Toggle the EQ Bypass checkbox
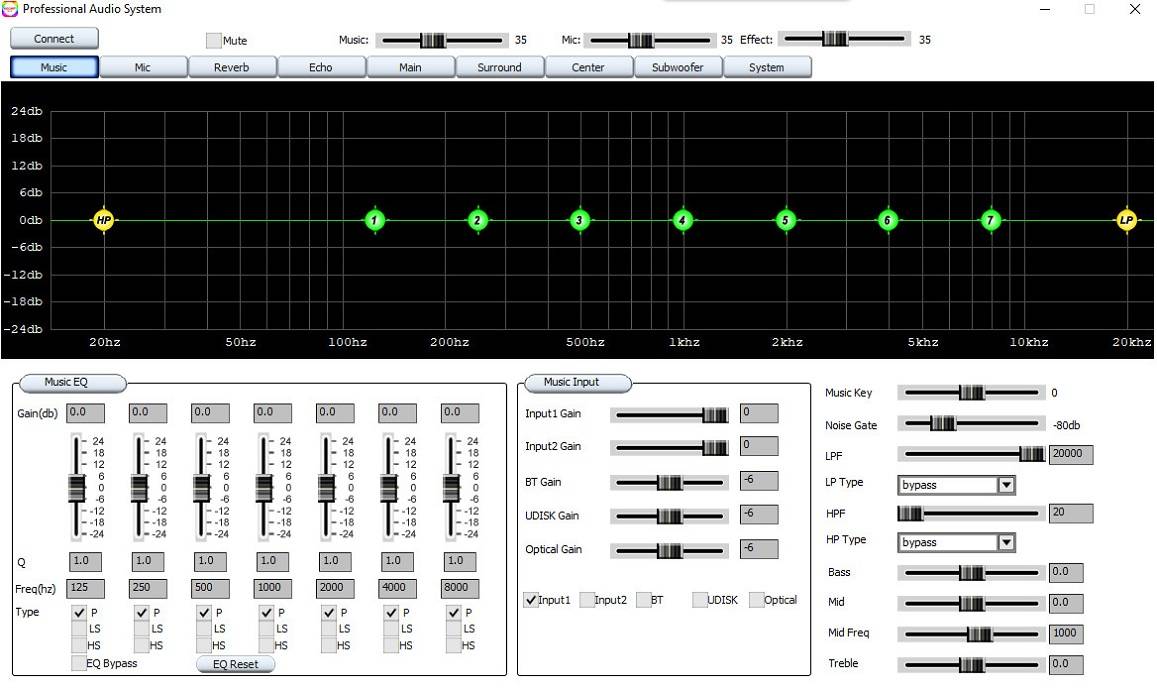This screenshot has height=691, width=1157. (78, 663)
